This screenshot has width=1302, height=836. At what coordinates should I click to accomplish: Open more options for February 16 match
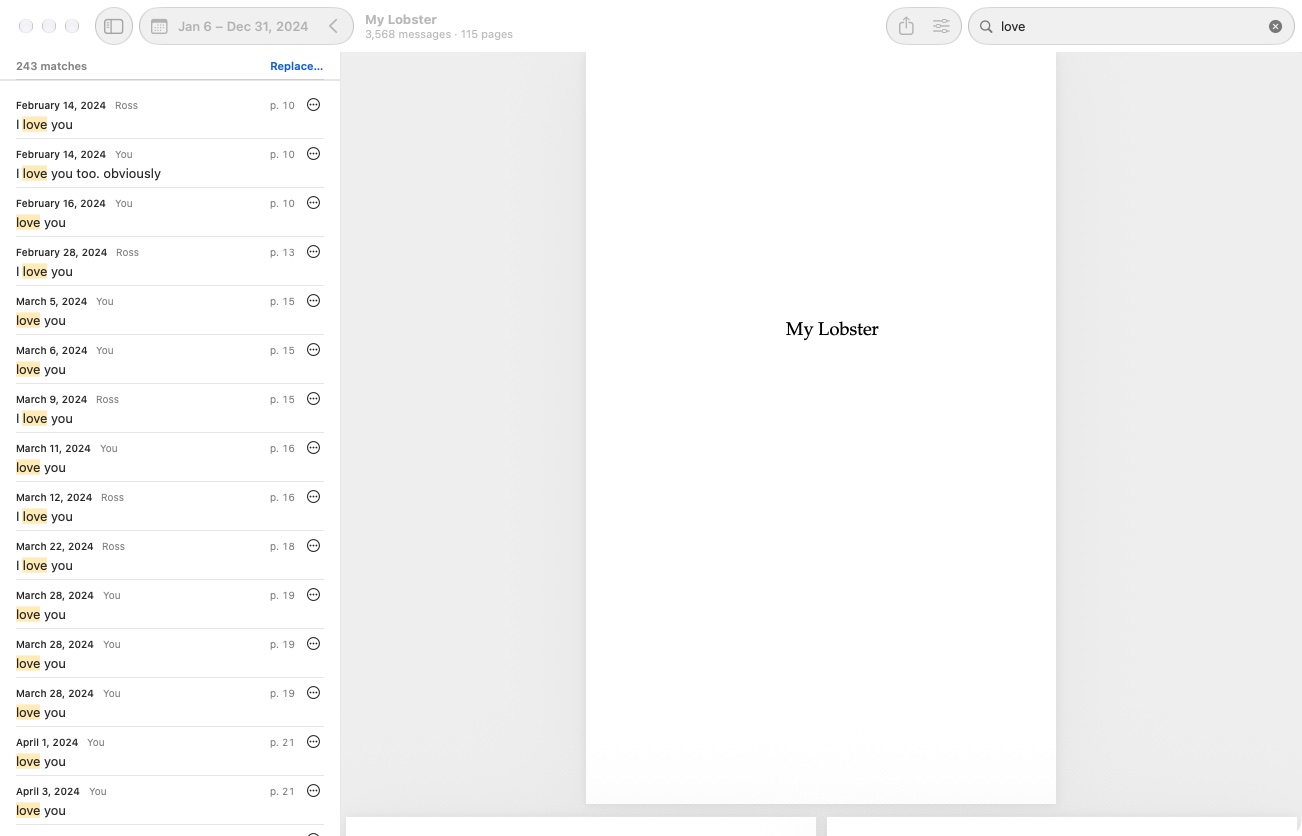[313, 203]
